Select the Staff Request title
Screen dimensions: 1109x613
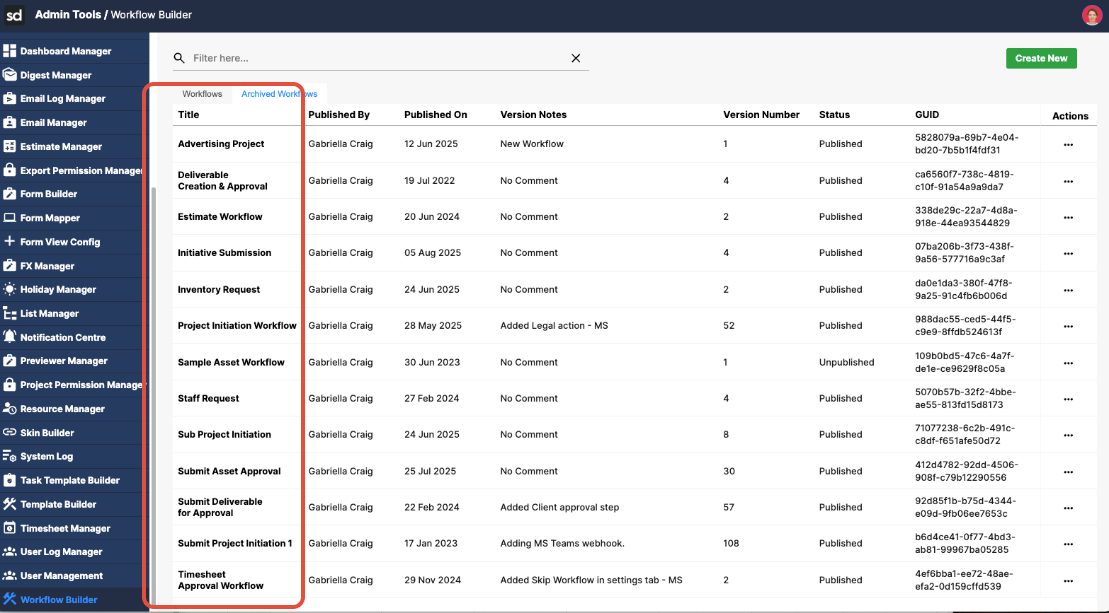click(x=208, y=398)
